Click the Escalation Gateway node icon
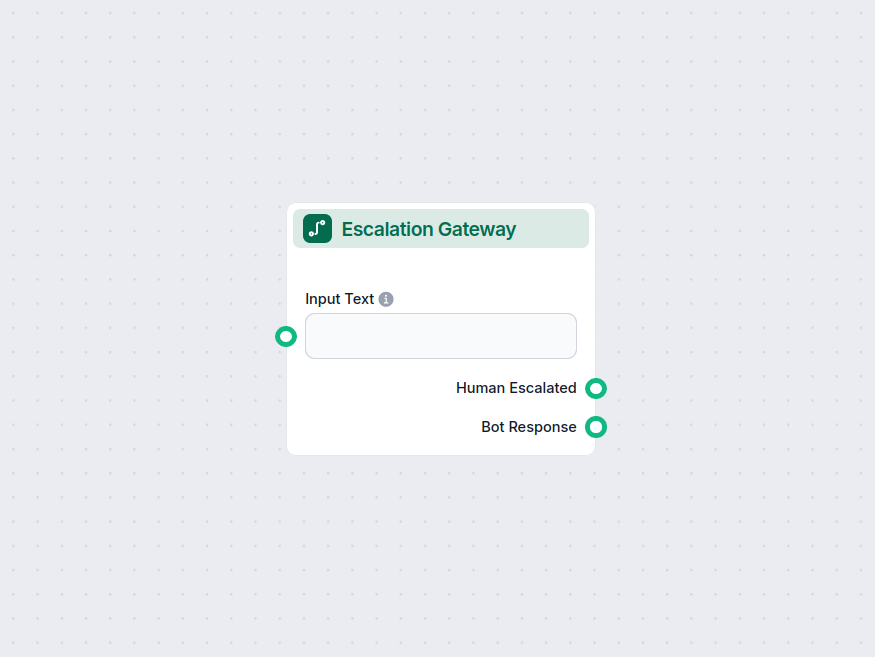 [317, 228]
